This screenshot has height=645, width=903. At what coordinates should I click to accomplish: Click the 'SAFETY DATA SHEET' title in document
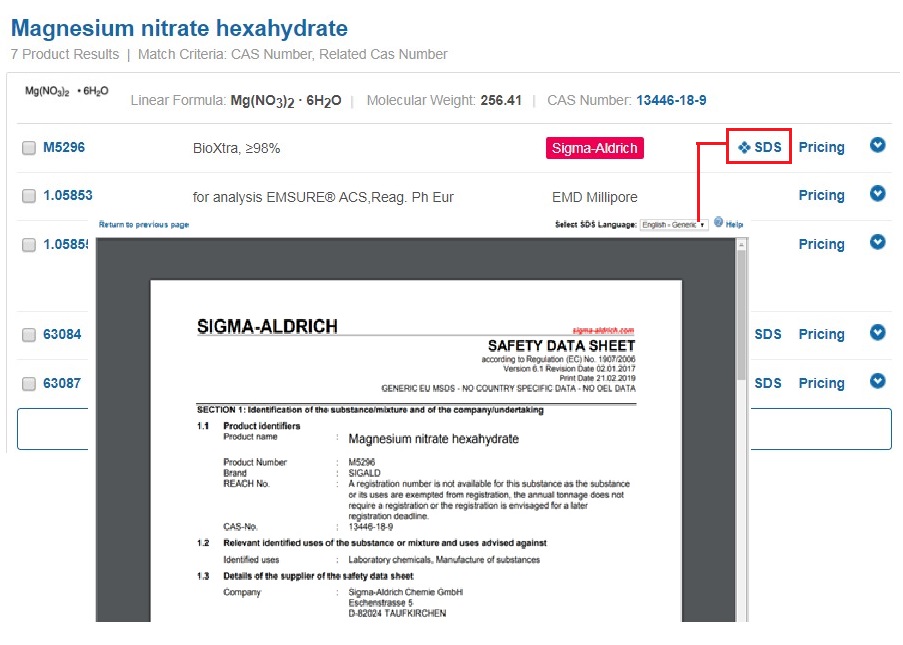[561, 346]
